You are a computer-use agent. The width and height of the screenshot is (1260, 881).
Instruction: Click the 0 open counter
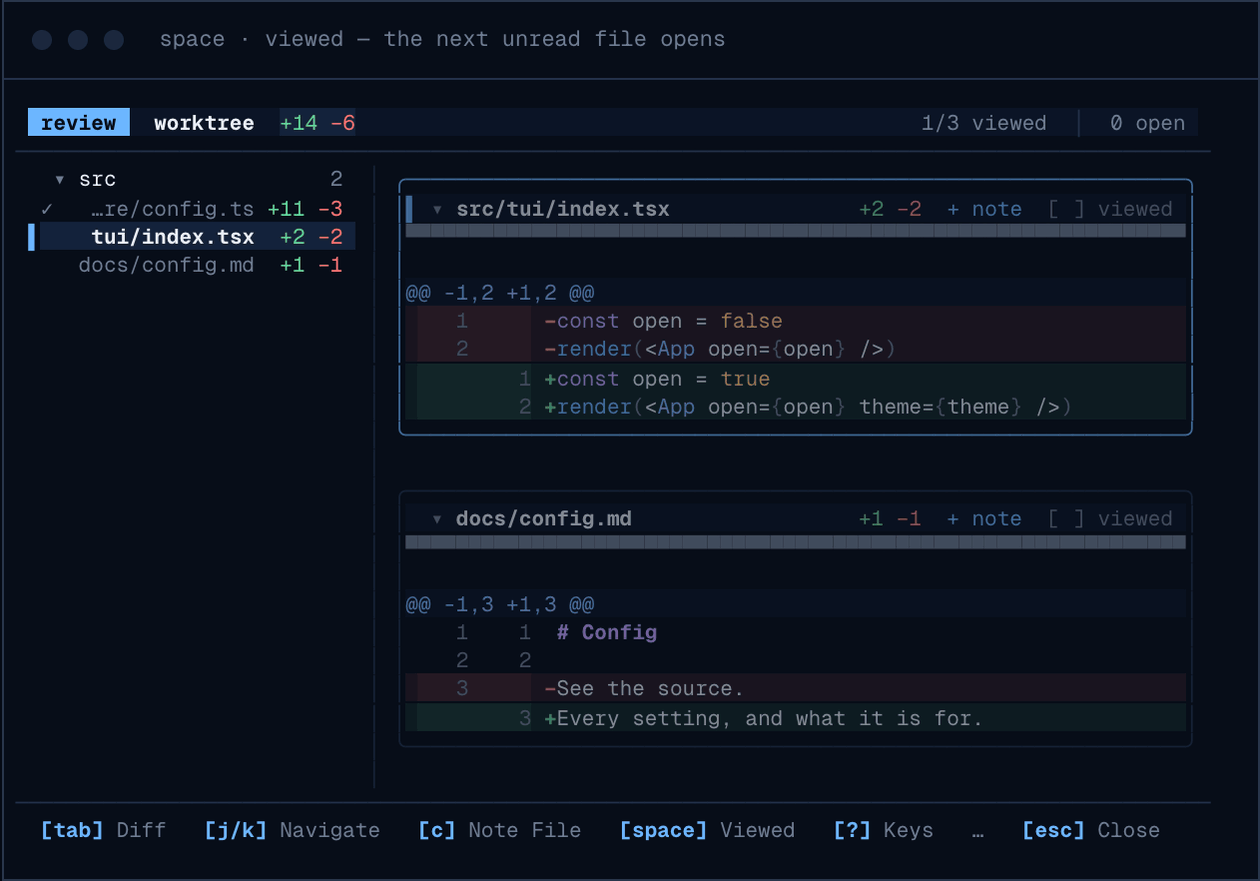pyautogui.click(x=1147, y=123)
